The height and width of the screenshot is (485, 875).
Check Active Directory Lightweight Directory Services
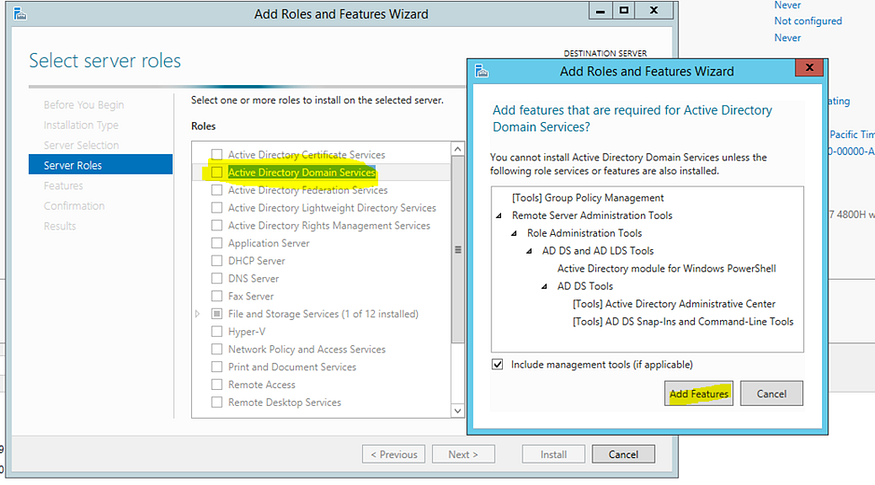tap(217, 208)
